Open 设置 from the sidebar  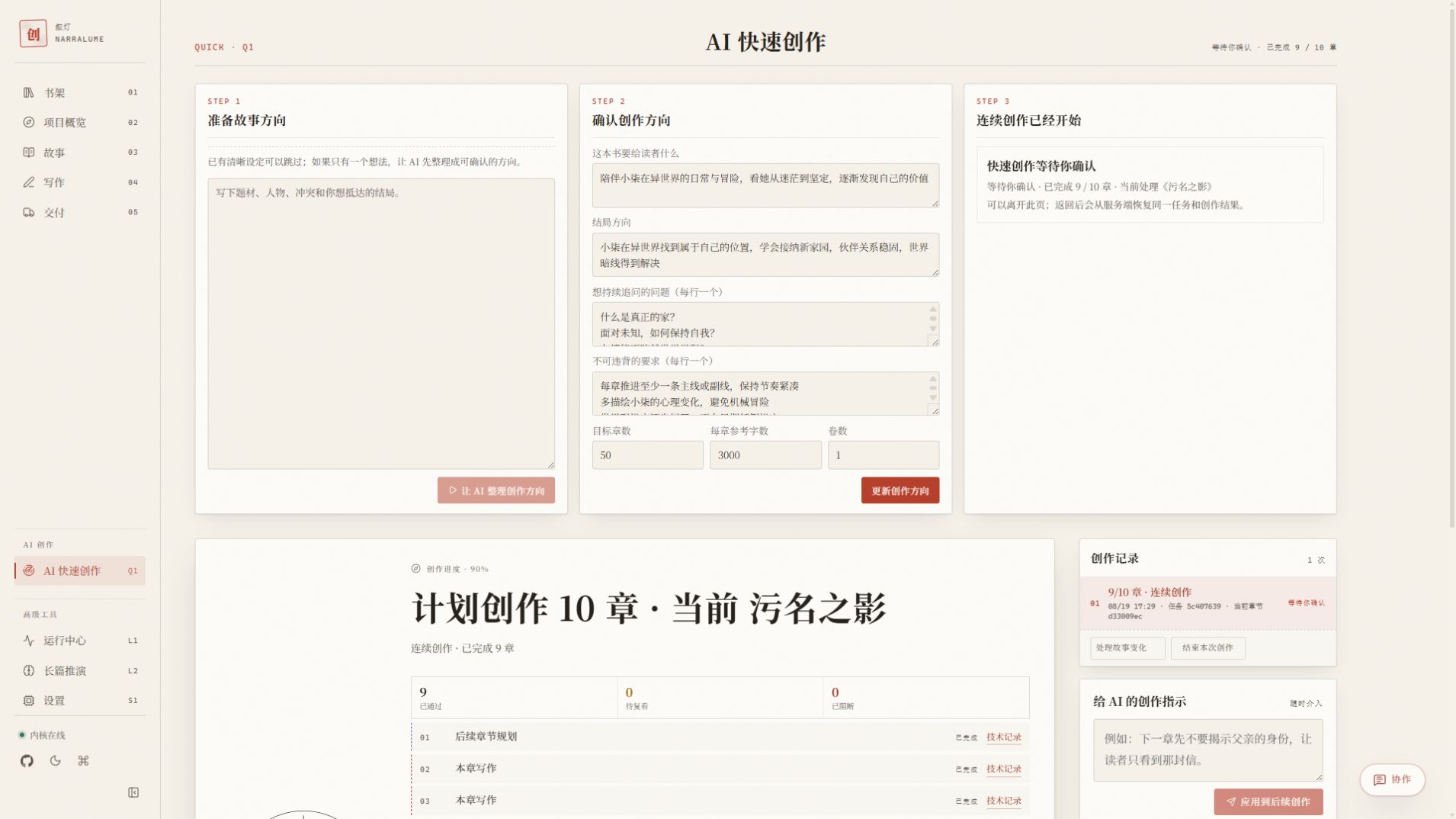tap(80, 701)
